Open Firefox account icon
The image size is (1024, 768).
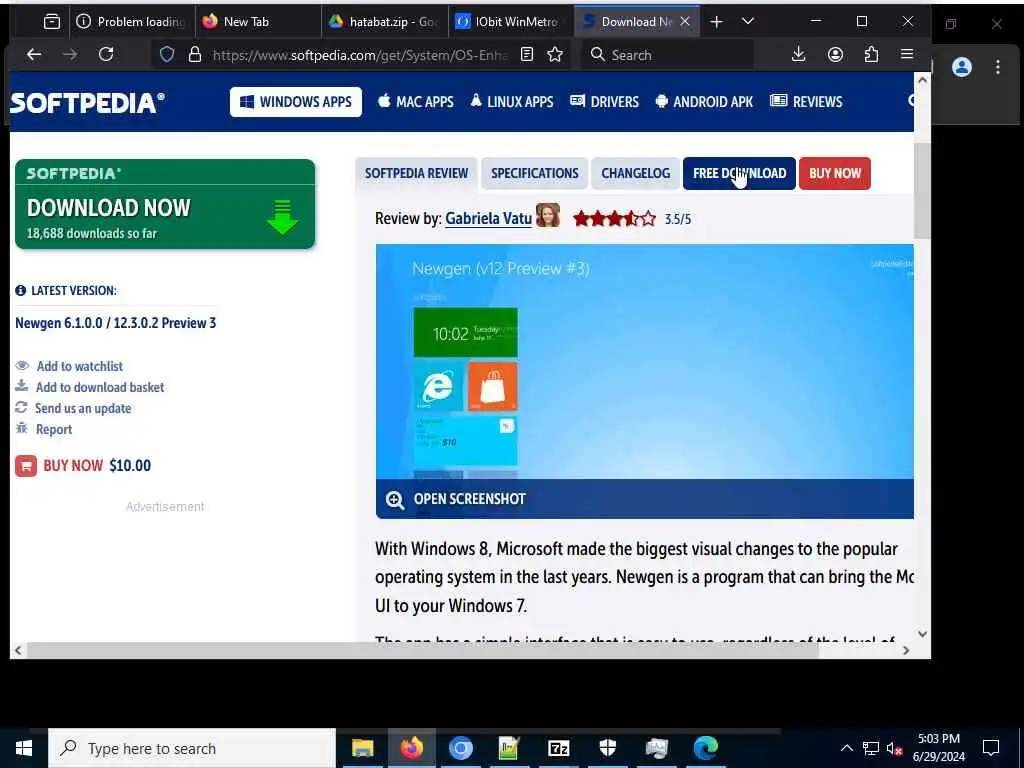click(835, 55)
